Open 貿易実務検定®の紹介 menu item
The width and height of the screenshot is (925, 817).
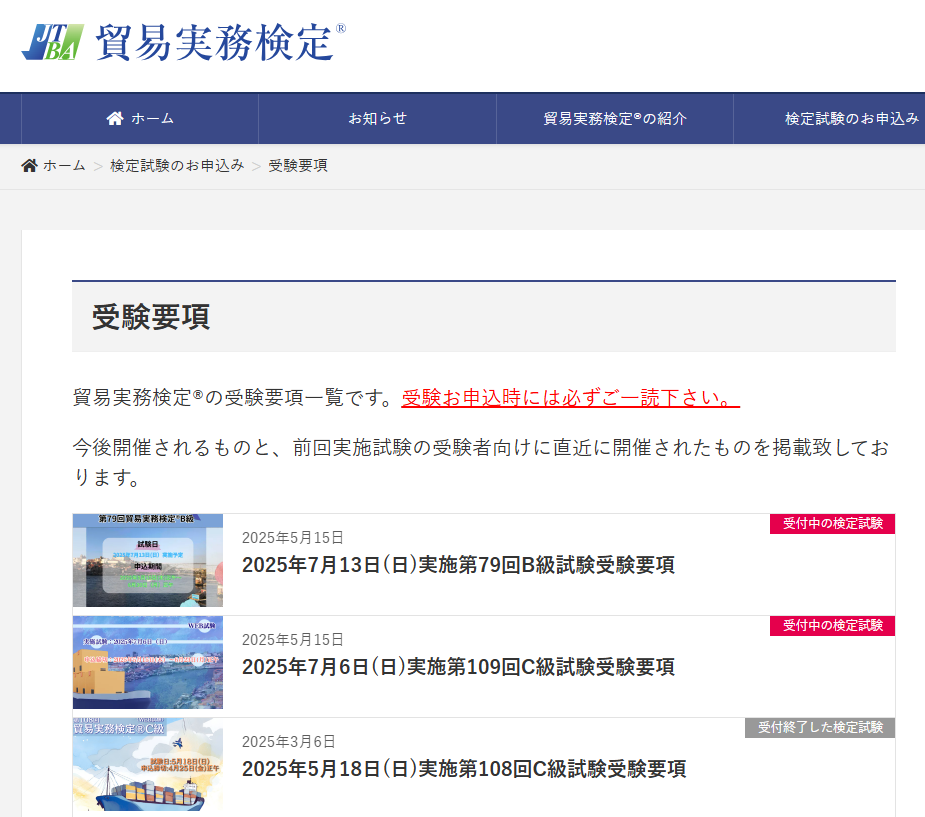615,118
